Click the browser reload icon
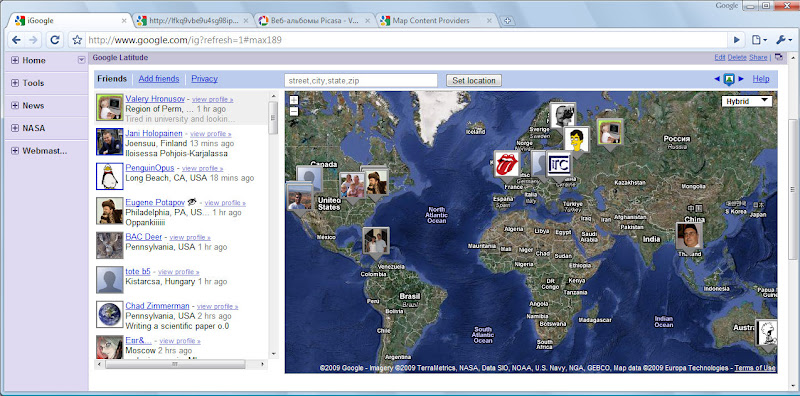The image size is (800, 396). (55, 40)
